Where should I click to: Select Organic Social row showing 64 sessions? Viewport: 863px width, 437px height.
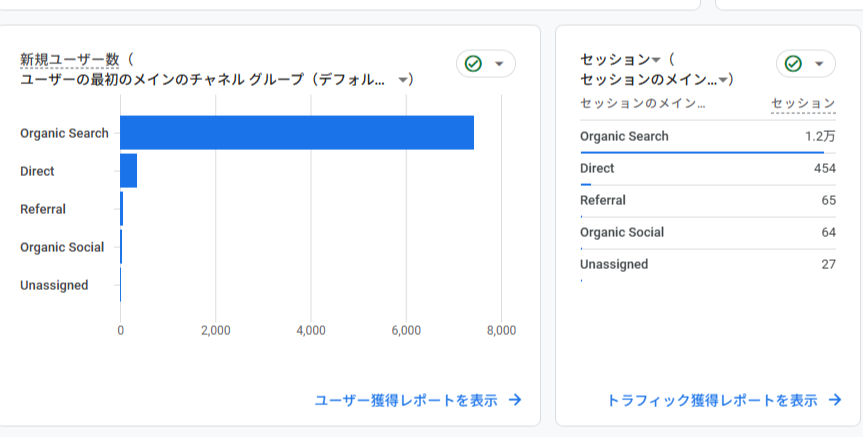707,233
